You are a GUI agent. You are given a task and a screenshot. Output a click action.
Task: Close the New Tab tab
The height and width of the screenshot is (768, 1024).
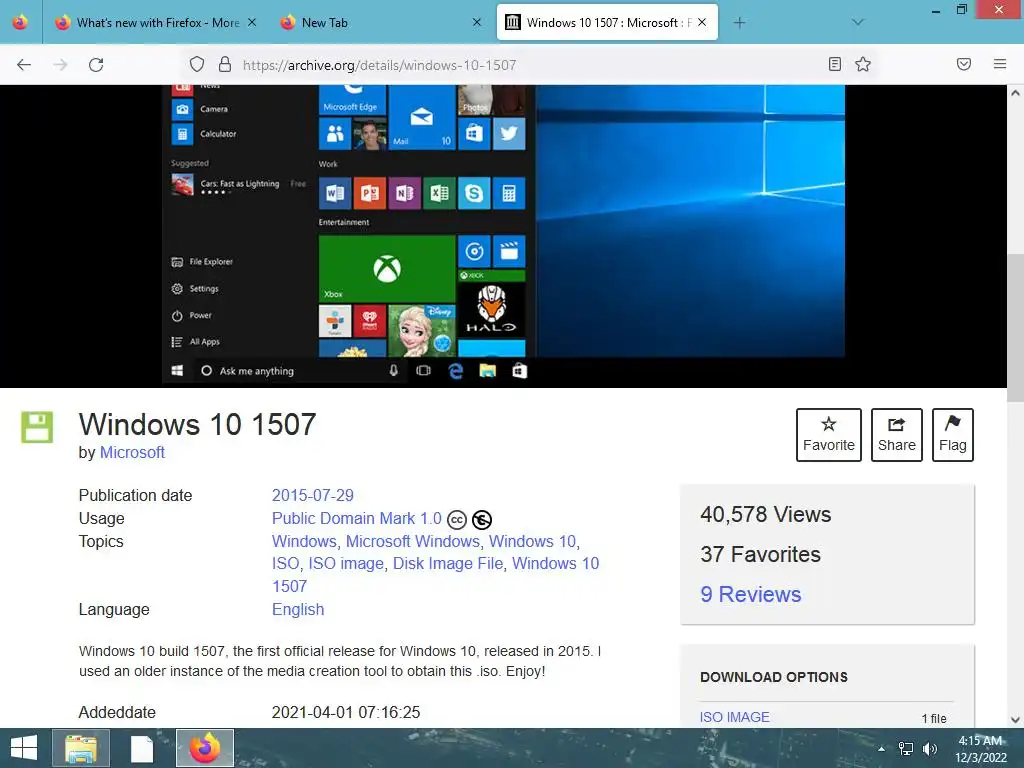tap(477, 22)
